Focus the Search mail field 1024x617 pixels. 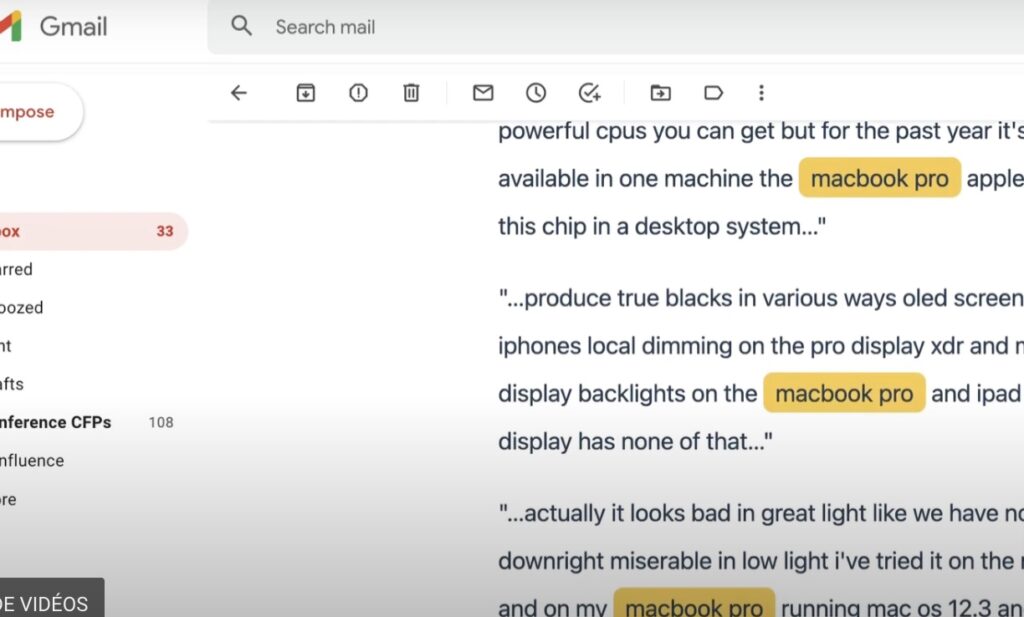click(x=615, y=27)
